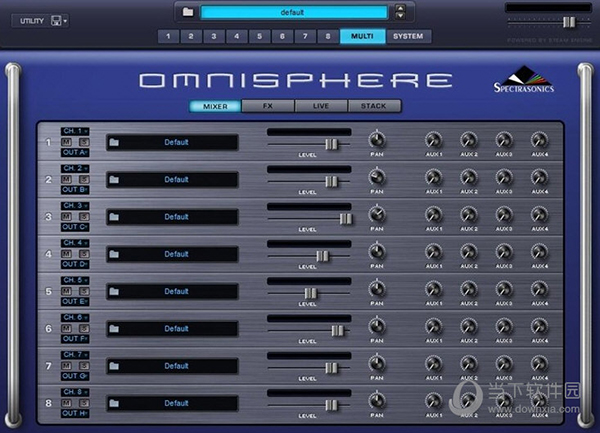Open the OUT A output dropdown
Image resolution: width=600 pixels, height=433 pixels.
coord(75,153)
